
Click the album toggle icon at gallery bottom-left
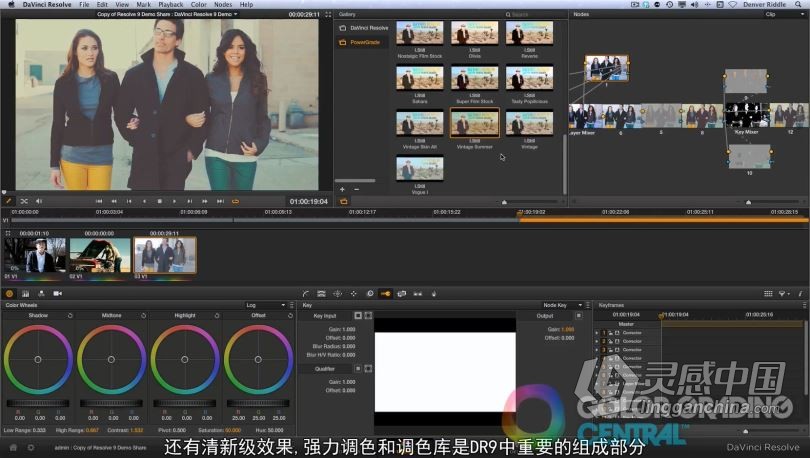(x=344, y=201)
